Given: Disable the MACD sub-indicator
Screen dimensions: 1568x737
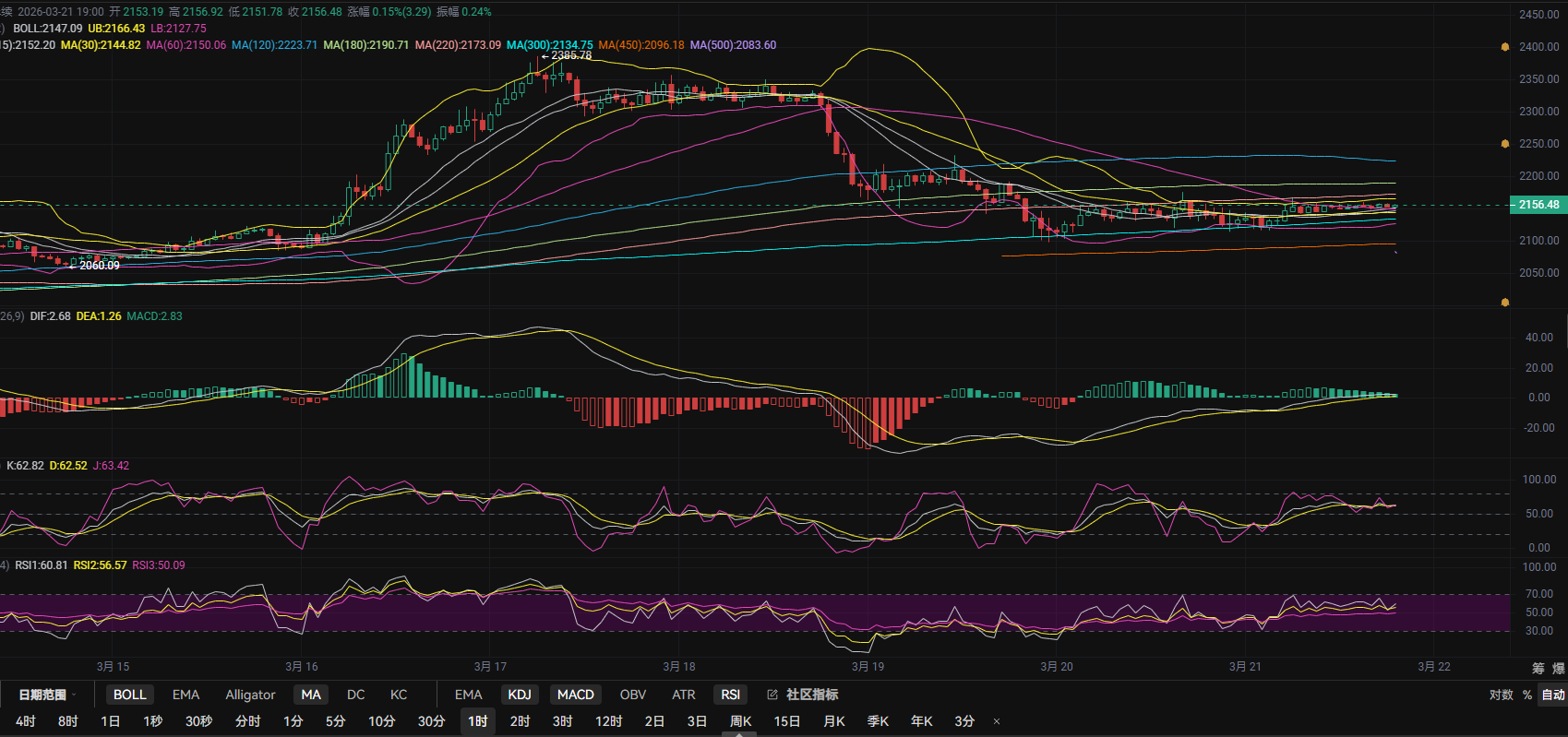Looking at the screenshot, I should pos(575,695).
